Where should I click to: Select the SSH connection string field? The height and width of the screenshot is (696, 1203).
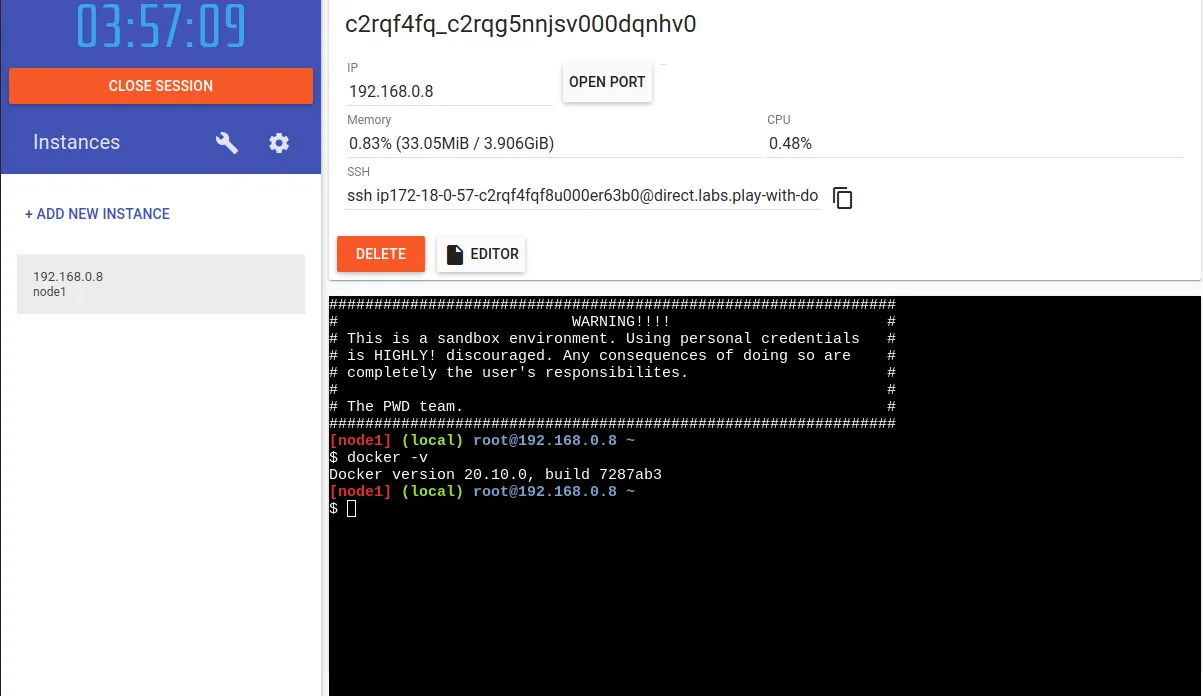580,195
